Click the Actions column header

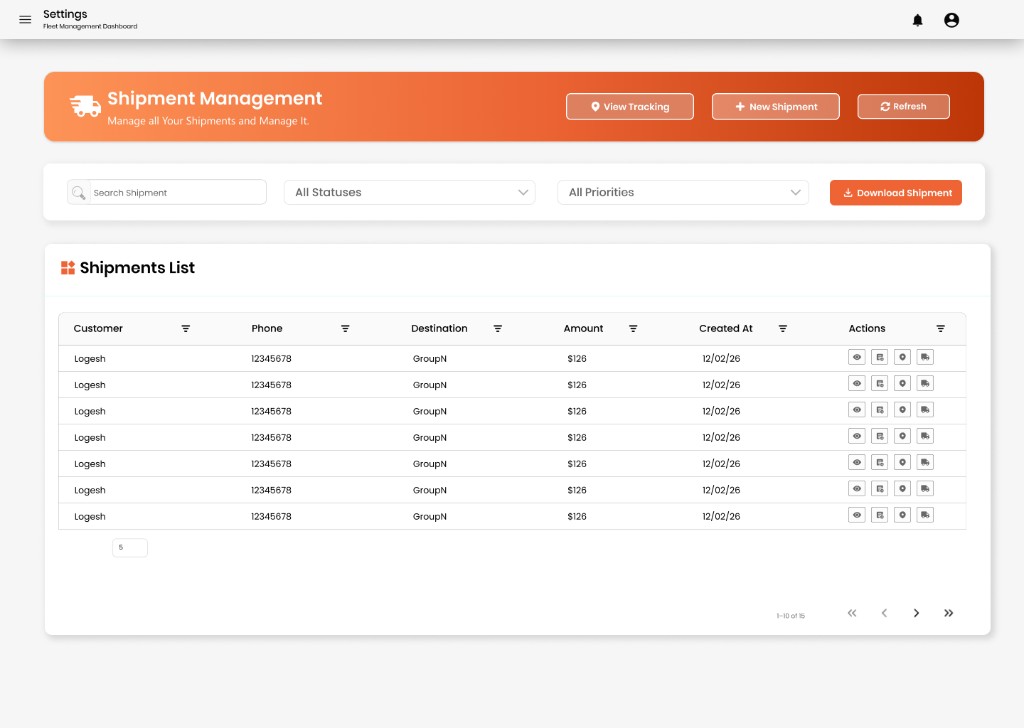click(867, 328)
